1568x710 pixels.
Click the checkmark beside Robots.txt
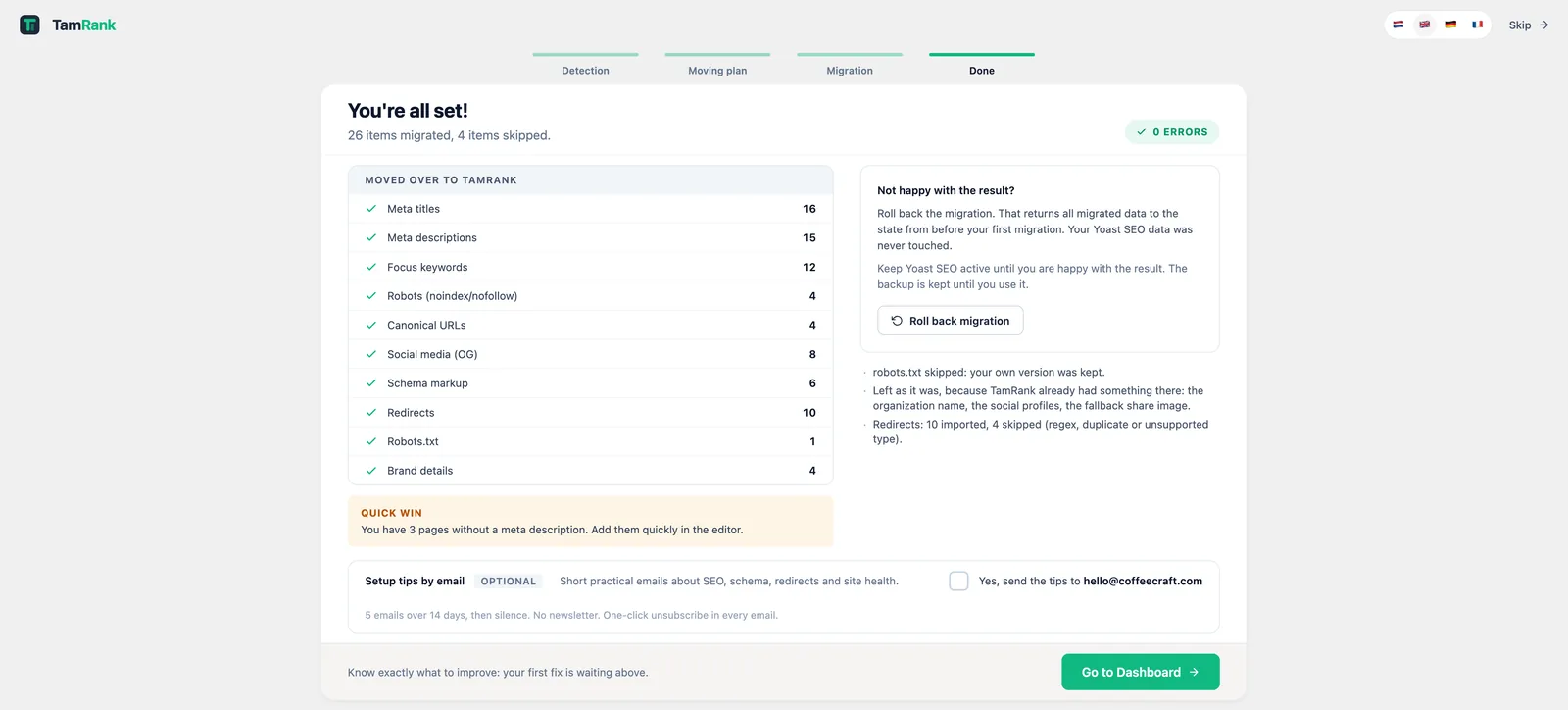[x=371, y=441]
